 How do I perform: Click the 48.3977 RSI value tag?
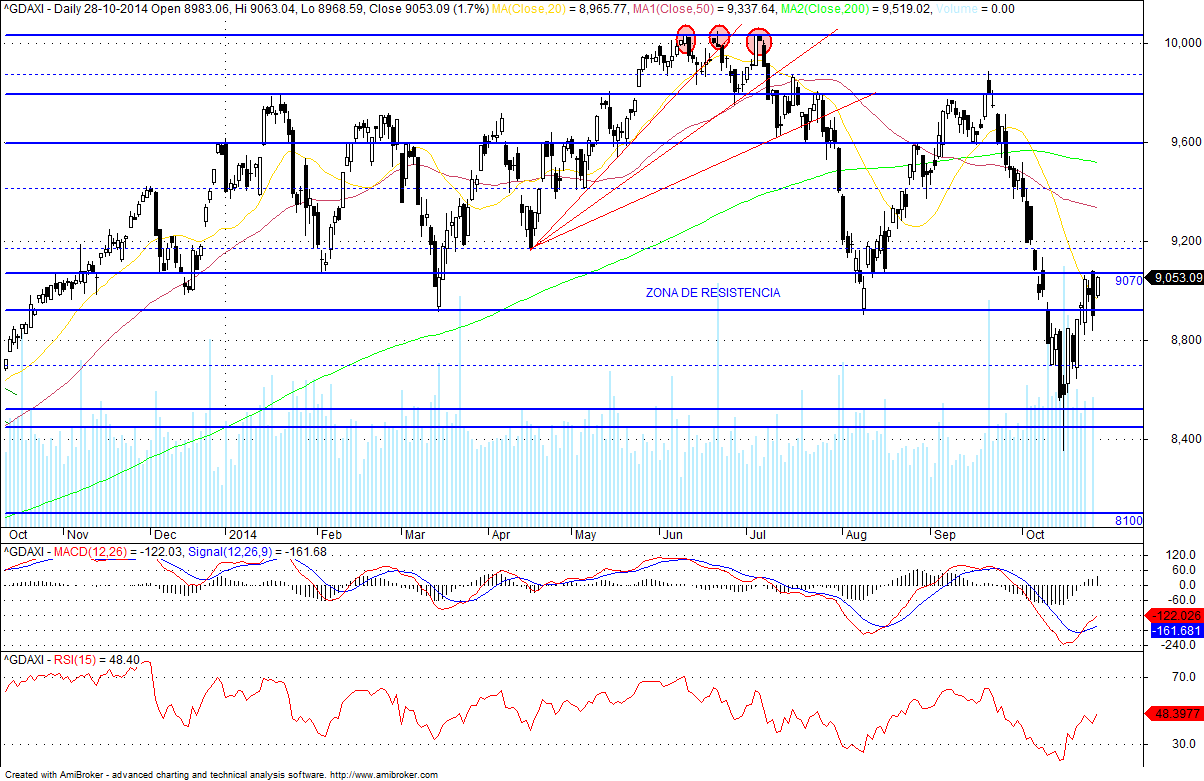pos(1174,715)
